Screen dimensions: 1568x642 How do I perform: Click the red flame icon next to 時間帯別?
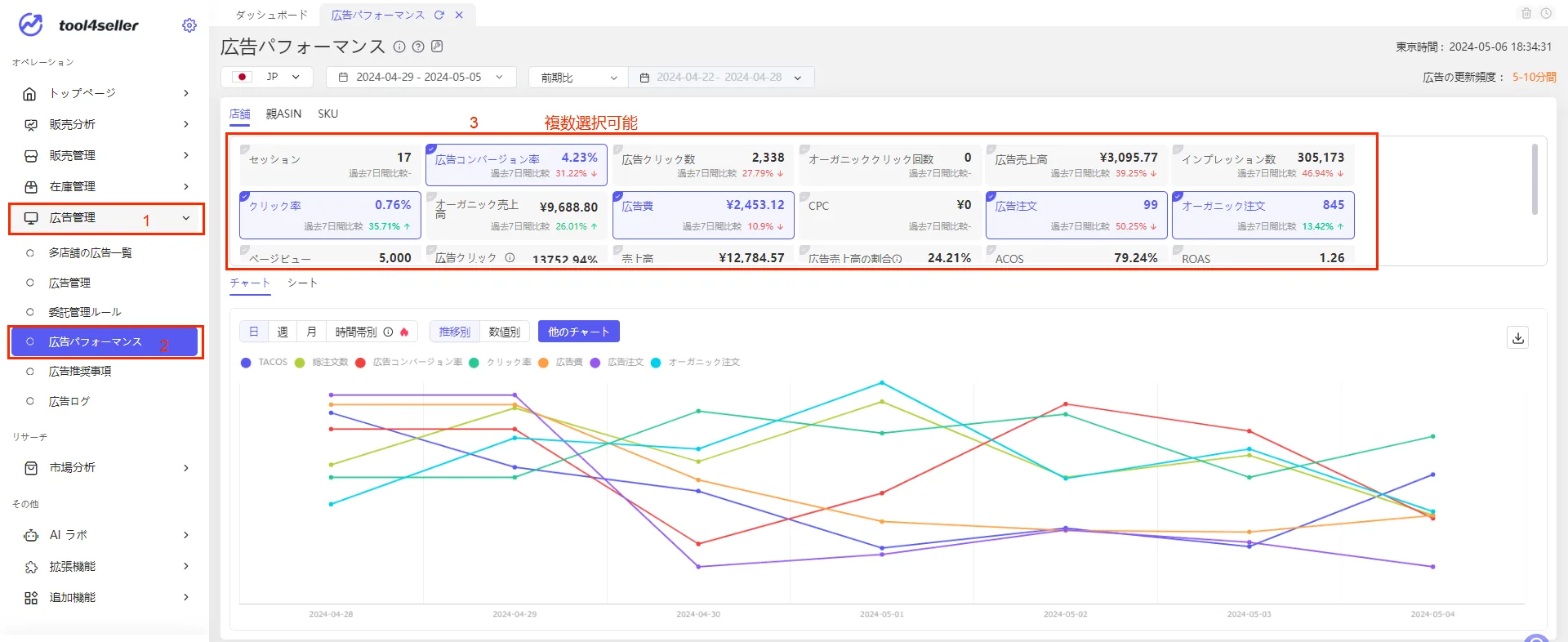(404, 332)
